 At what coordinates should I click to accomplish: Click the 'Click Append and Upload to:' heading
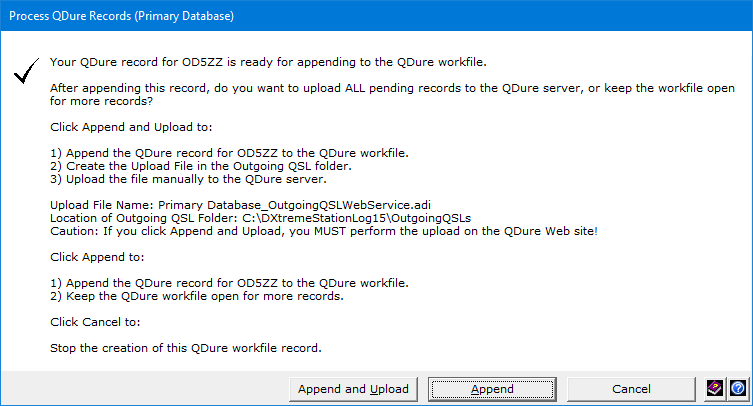click(131, 127)
